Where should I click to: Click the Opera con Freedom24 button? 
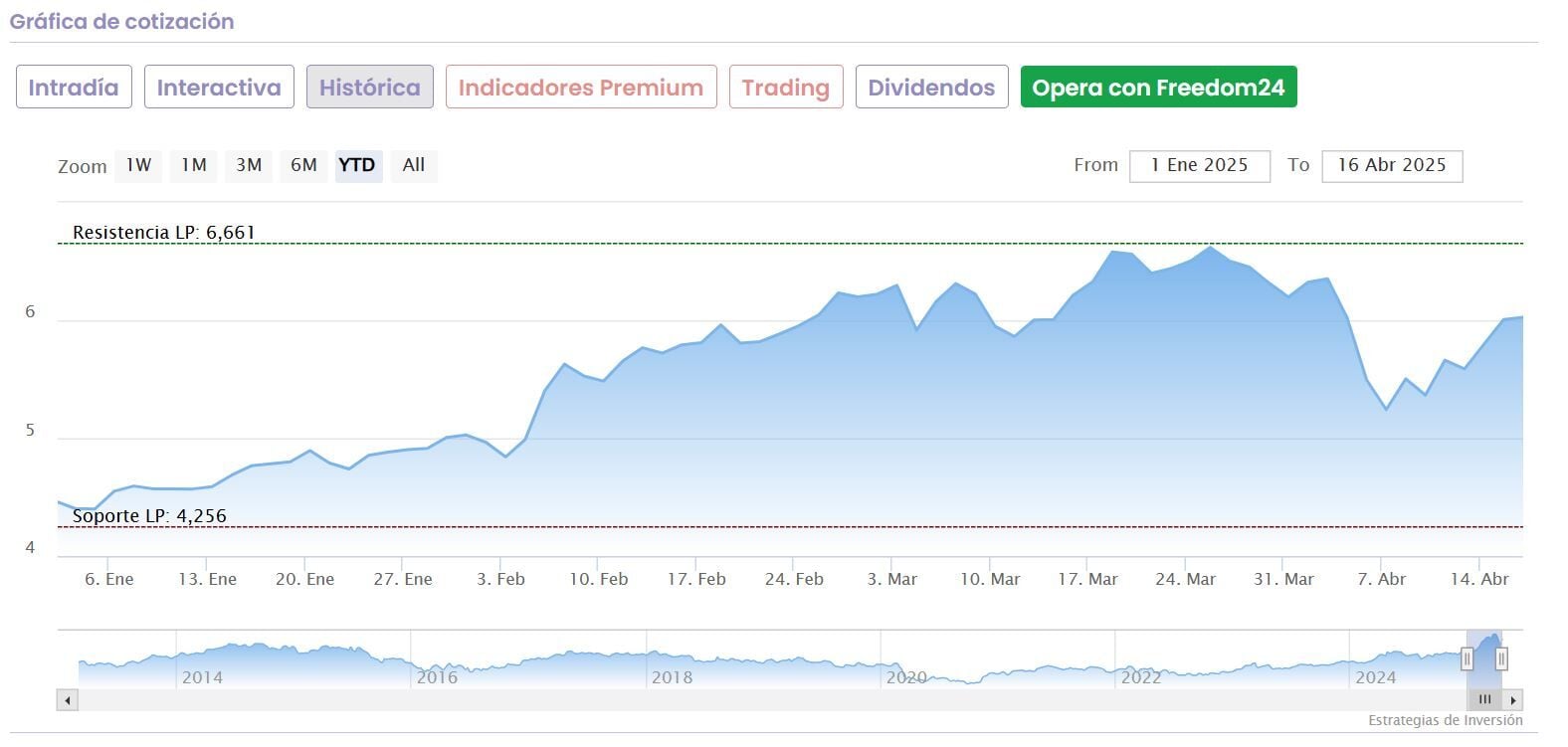point(1158,88)
